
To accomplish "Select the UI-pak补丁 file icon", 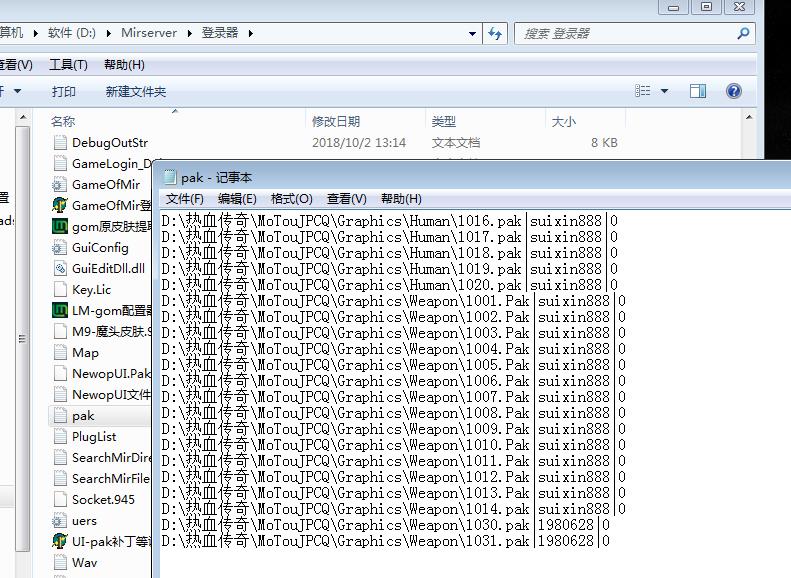I will click(60, 541).
